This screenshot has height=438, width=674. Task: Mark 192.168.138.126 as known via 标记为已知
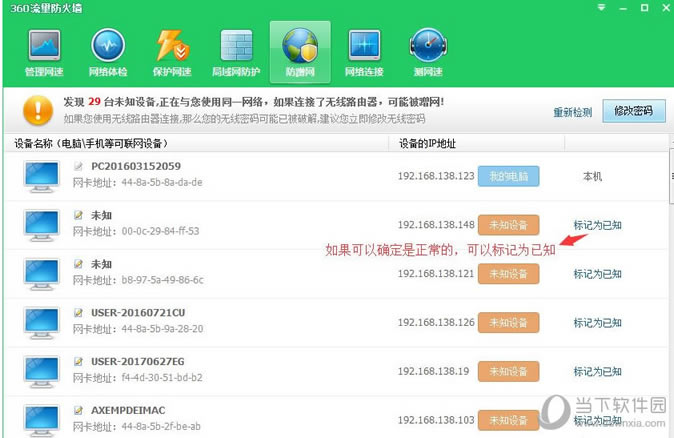pyautogui.click(x=597, y=322)
